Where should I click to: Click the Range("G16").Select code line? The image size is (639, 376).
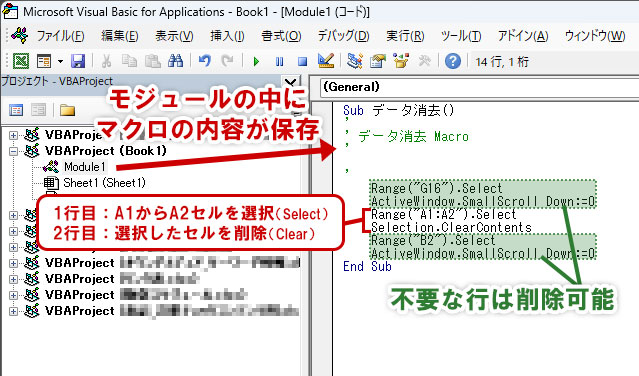pyautogui.click(x=436, y=188)
